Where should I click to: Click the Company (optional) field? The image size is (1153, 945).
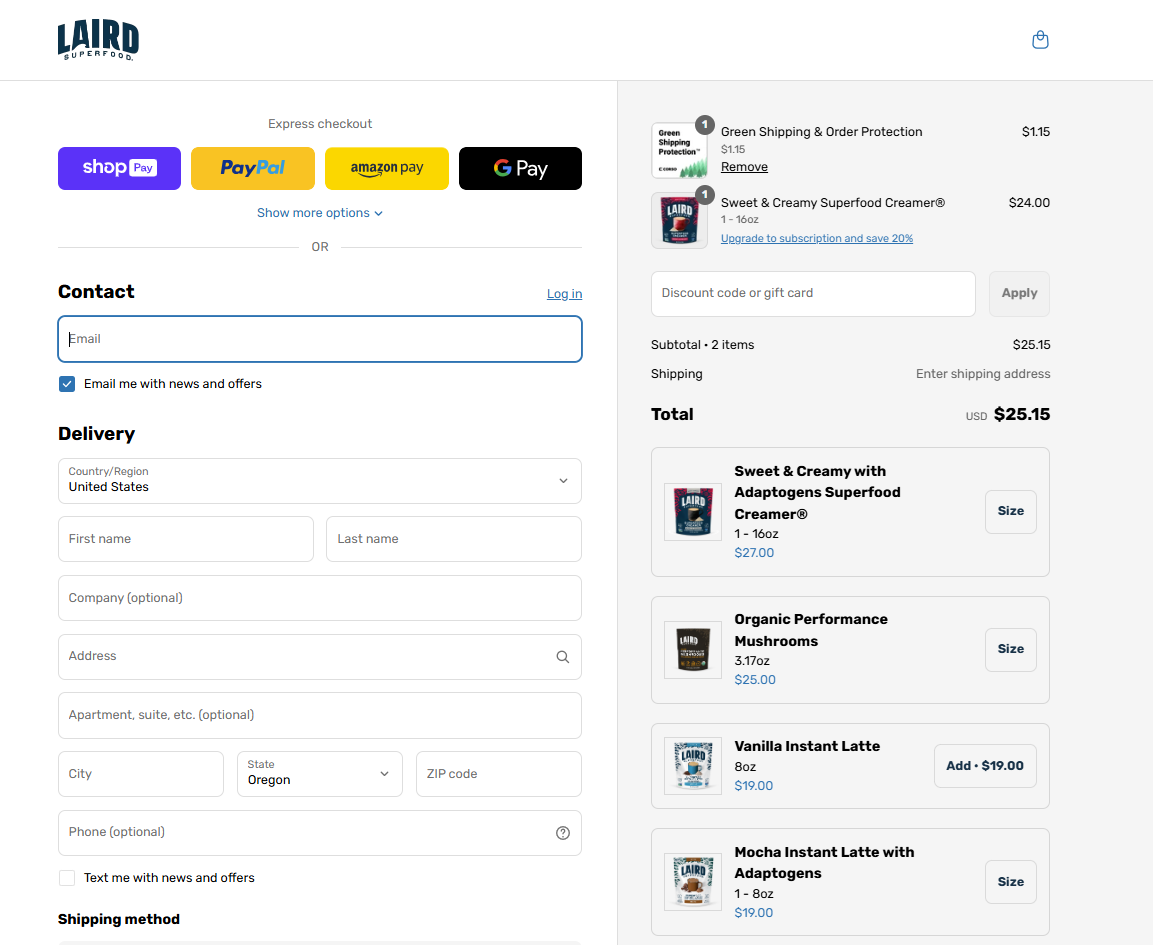[x=320, y=598]
